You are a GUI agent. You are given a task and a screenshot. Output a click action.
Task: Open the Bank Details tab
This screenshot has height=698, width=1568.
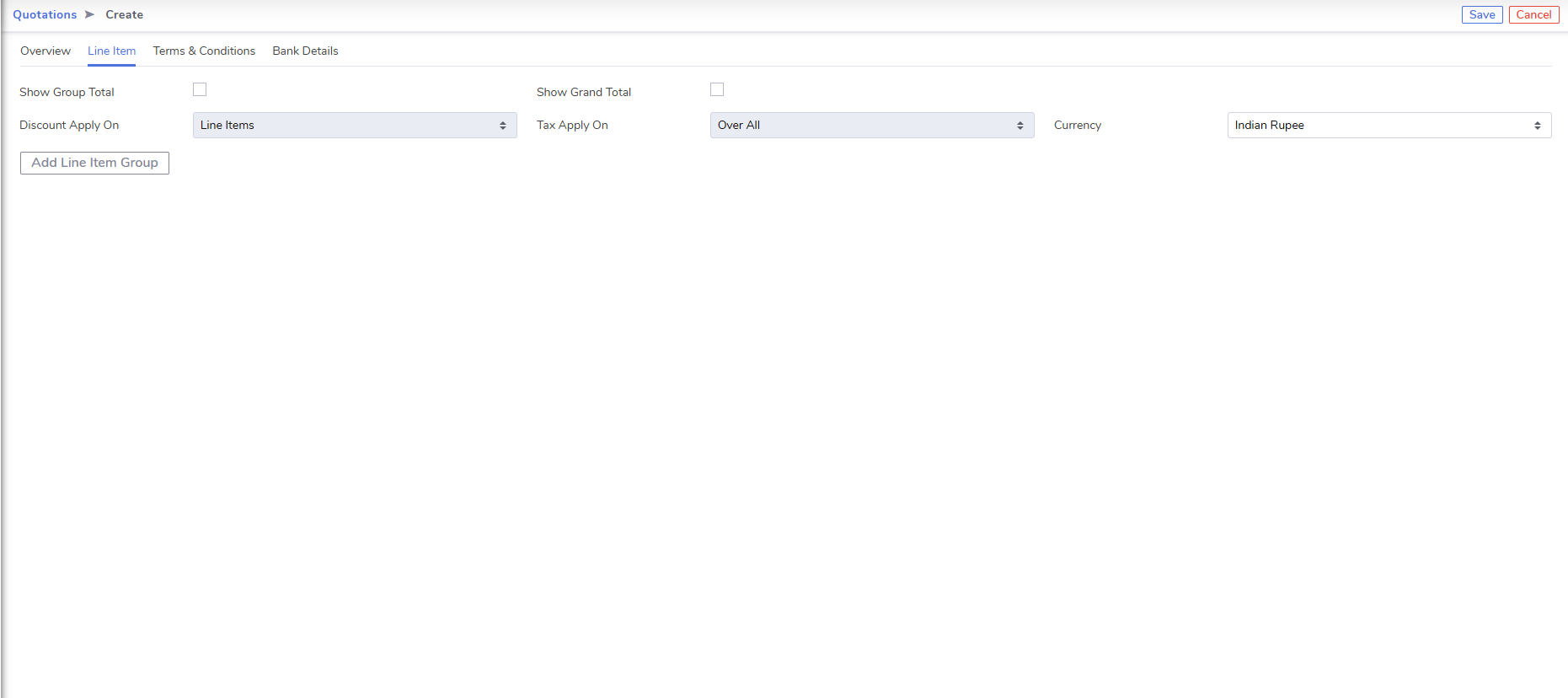pyautogui.click(x=305, y=51)
